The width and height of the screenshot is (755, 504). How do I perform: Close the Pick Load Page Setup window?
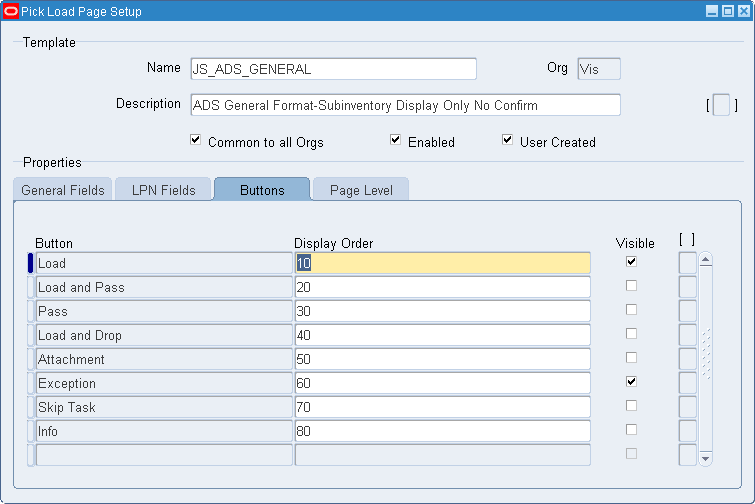pos(744,11)
